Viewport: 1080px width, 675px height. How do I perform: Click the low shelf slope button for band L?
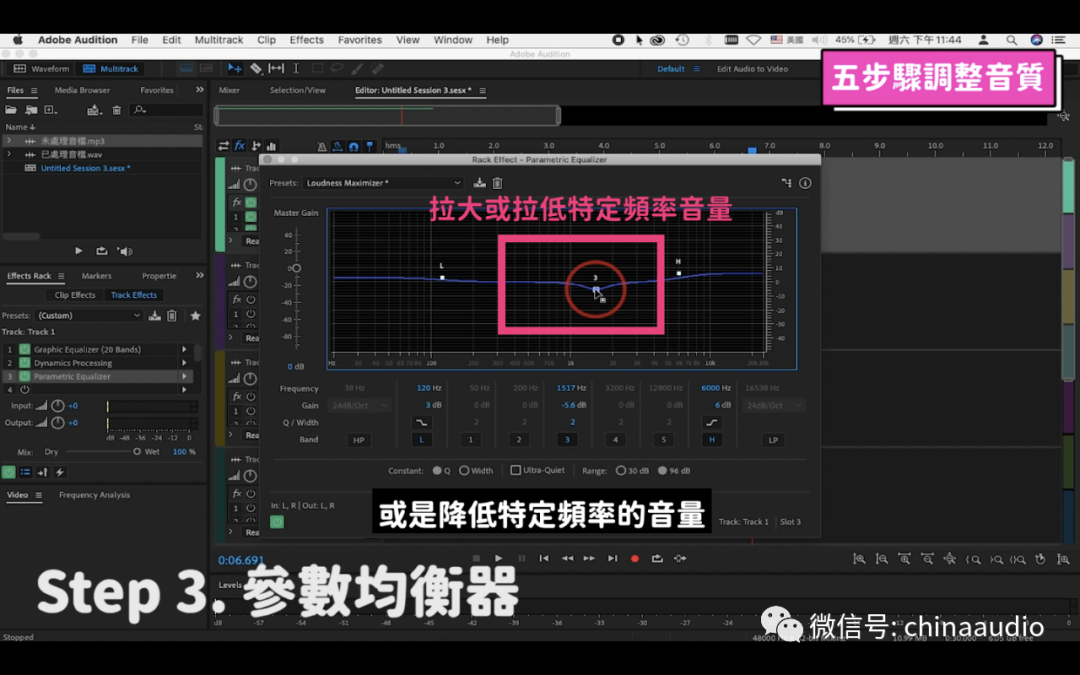coord(422,422)
